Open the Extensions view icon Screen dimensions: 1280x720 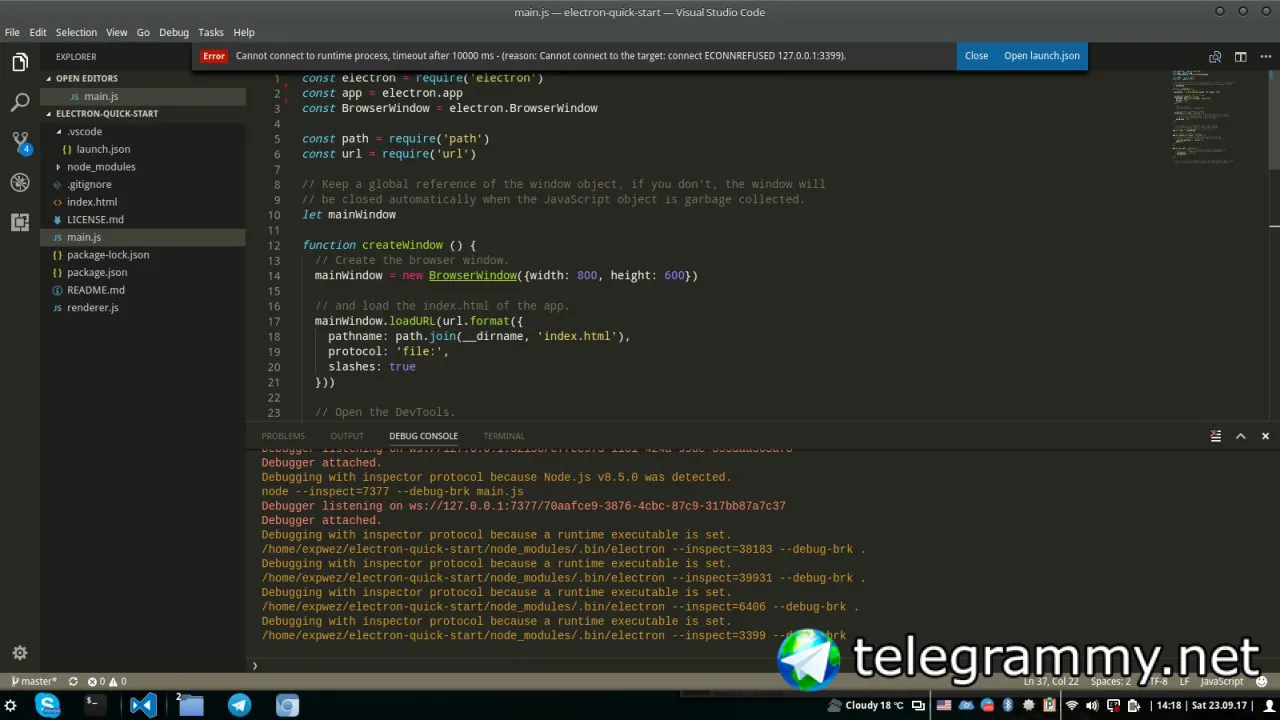coord(20,222)
